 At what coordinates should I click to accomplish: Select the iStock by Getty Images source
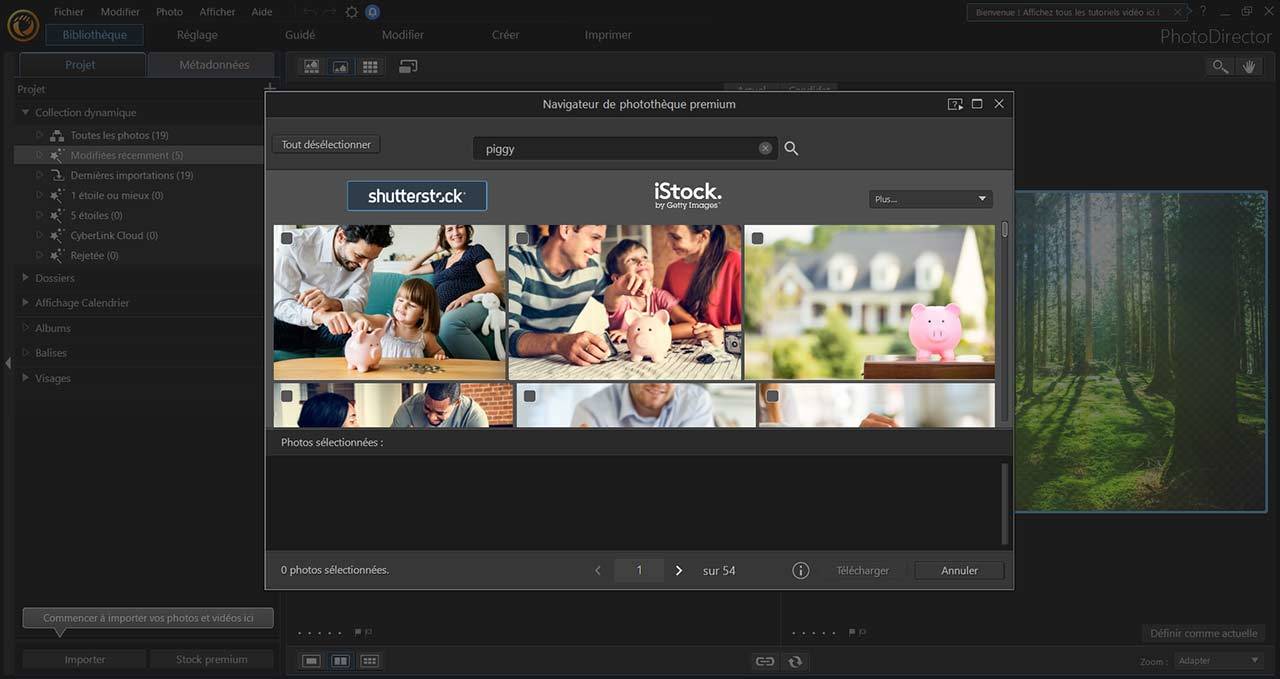(x=687, y=195)
